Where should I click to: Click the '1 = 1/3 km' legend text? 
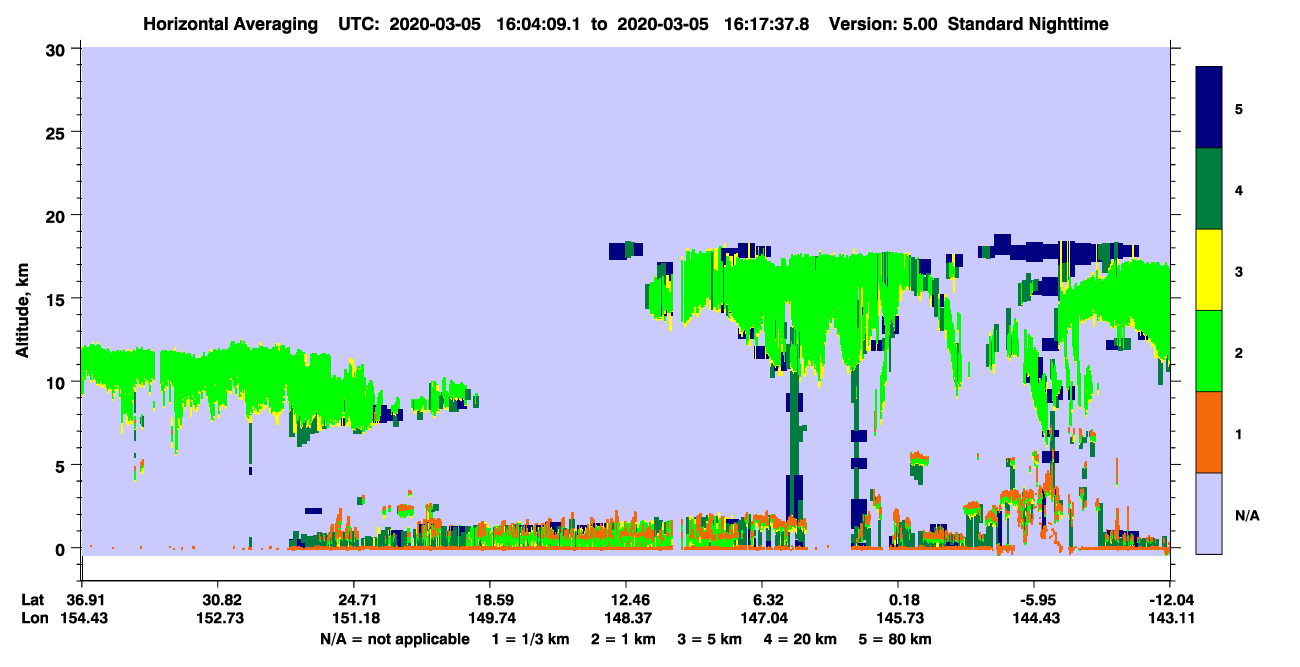(x=533, y=639)
